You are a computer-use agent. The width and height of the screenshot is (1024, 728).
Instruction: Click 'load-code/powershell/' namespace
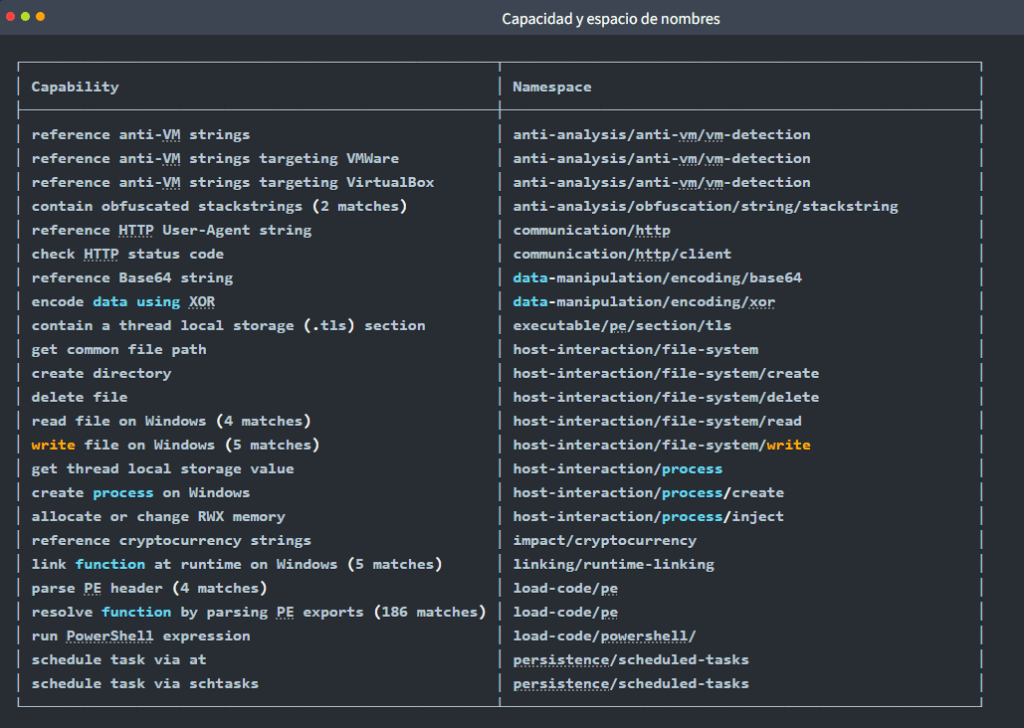[605, 636]
